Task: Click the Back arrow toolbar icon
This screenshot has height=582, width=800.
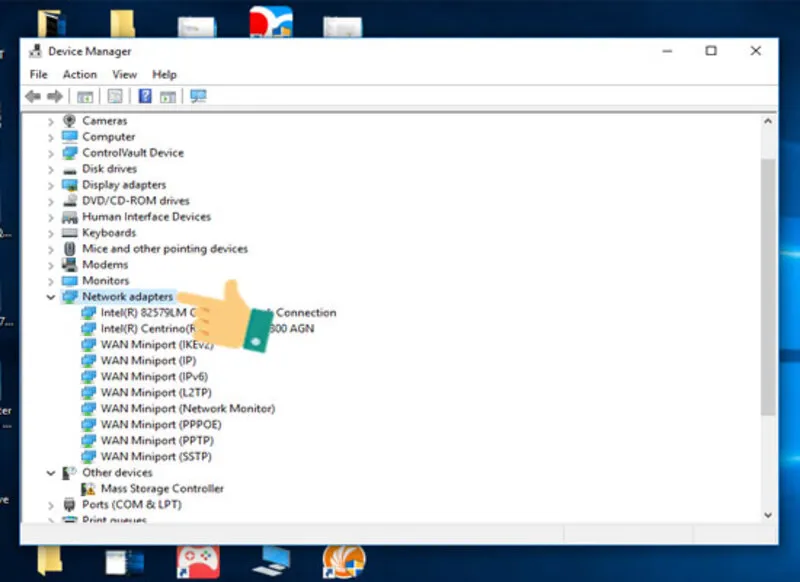Action: (33, 96)
